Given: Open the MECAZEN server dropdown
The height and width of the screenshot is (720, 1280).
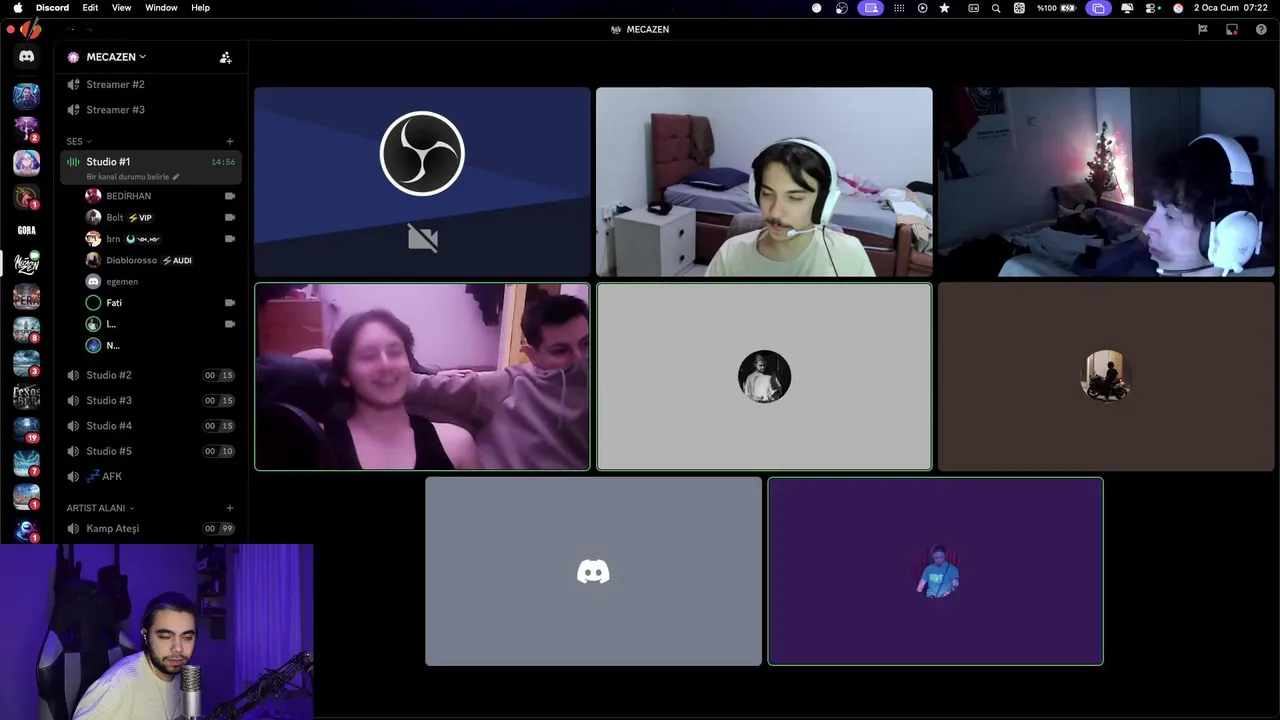Looking at the screenshot, I should 115,57.
